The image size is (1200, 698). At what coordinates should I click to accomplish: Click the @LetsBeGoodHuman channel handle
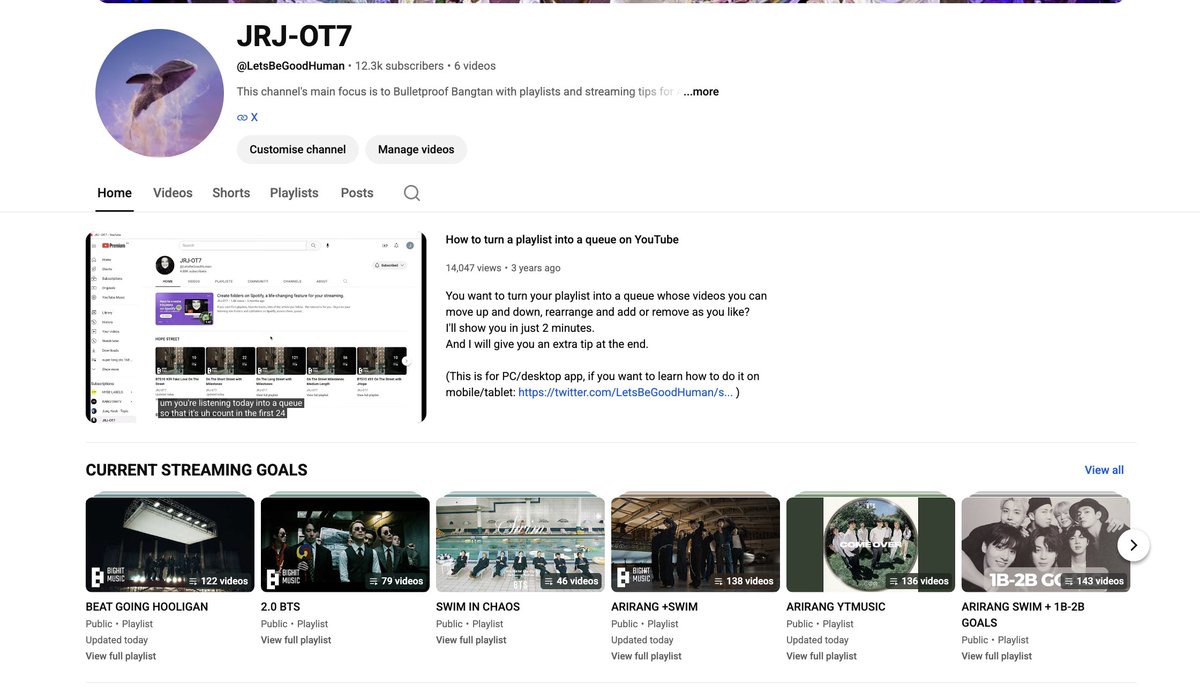pyautogui.click(x=291, y=66)
